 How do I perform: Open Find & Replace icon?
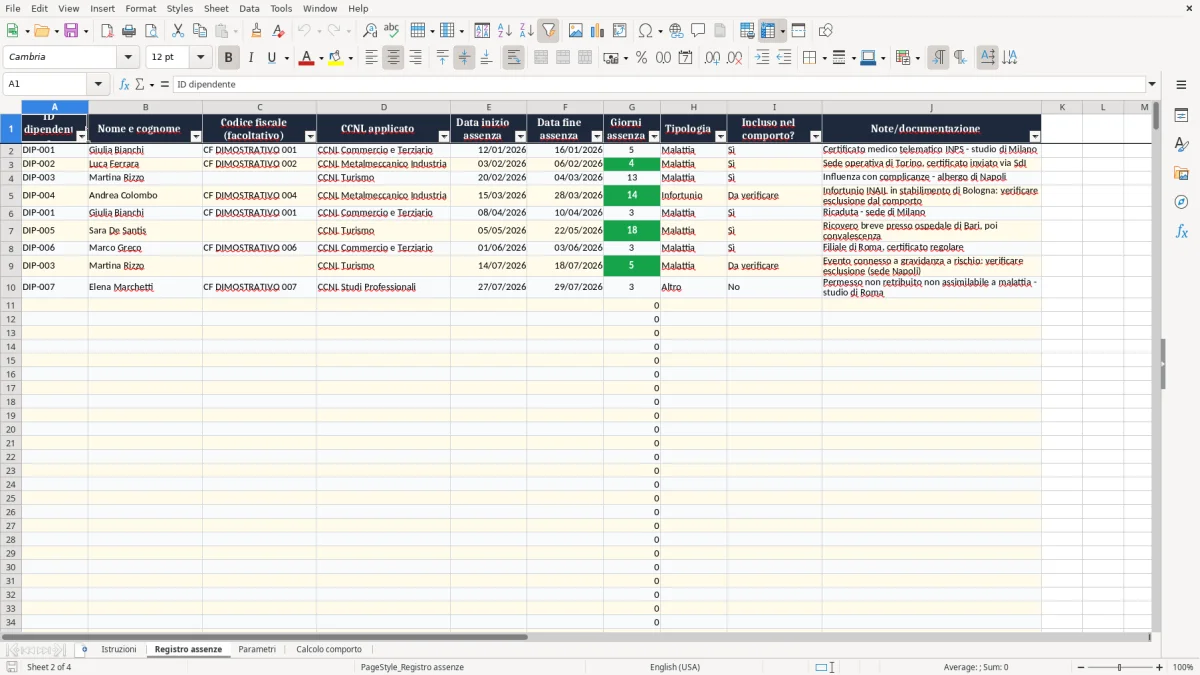coord(370,31)
